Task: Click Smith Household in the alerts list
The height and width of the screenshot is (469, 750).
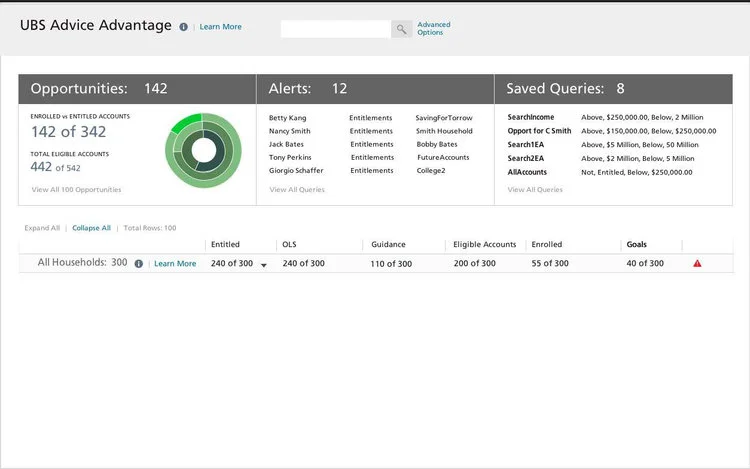Action: pos(444,131)
